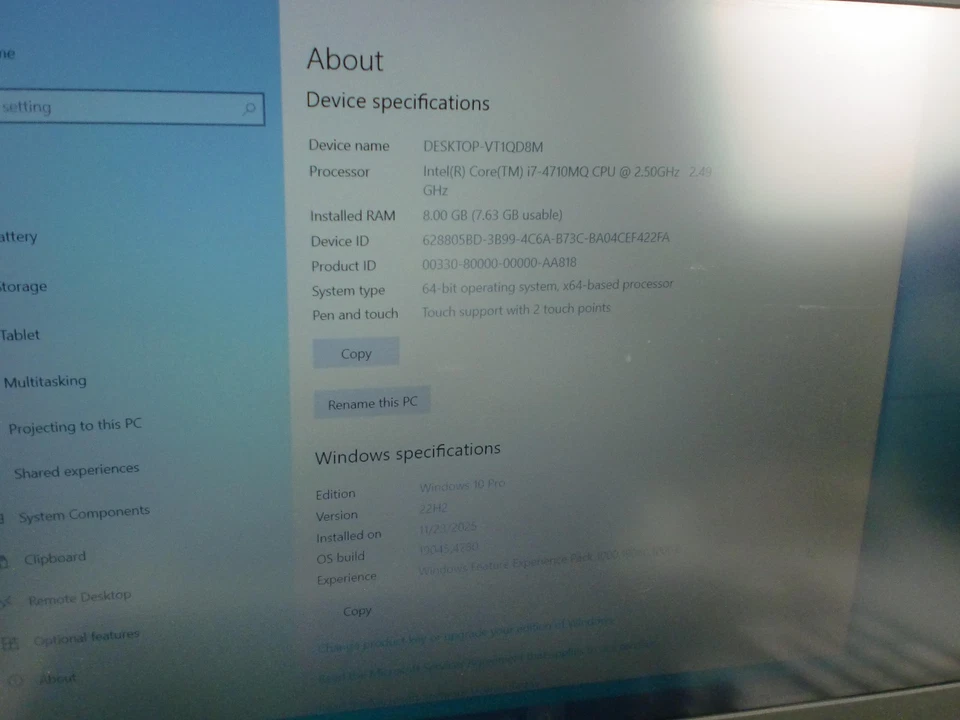Copy the Windows specifications
Screen dimensions: 960x720
click(x=357, y=611)
